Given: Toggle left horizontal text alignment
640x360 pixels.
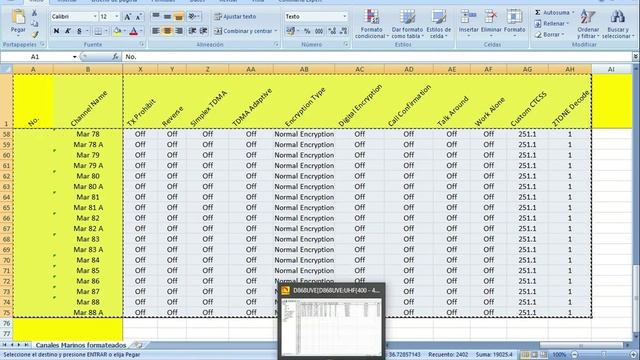Looking at the screenshot, I should (x=156, y=31).
